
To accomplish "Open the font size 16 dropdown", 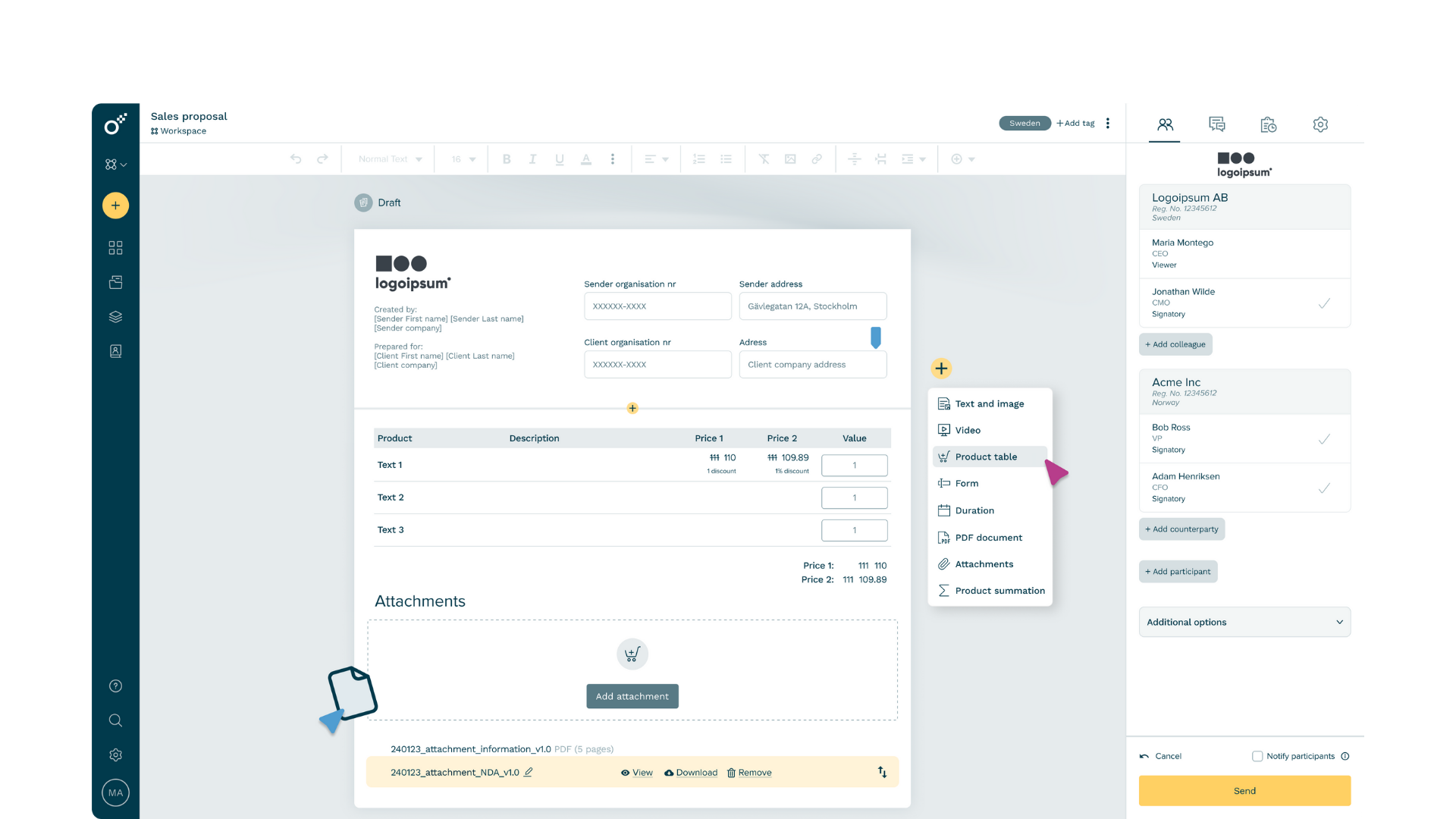I will pyautogui.click(x=463, y=159).
